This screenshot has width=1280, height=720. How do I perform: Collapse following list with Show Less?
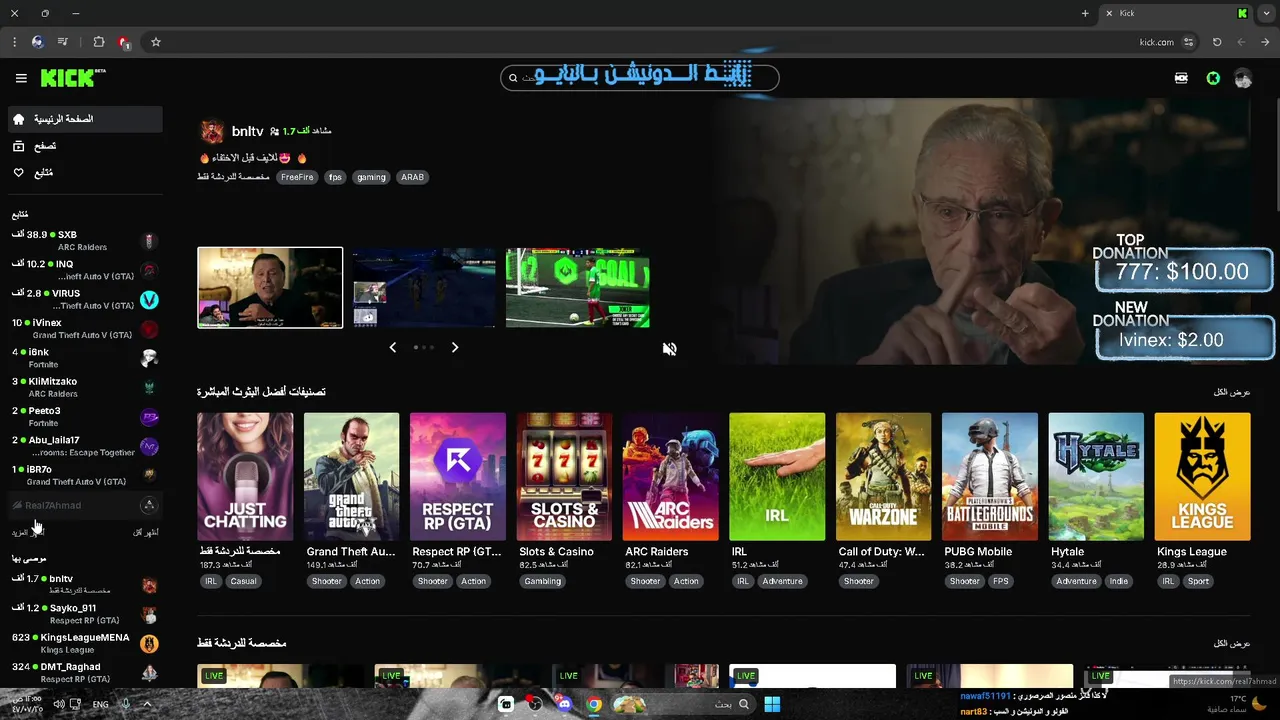point(146,533)
